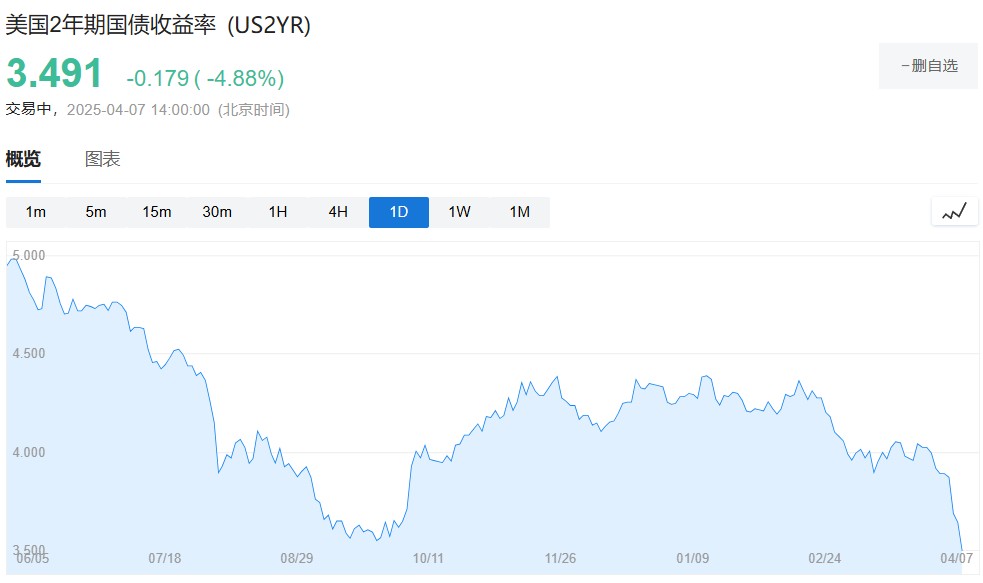
Task: Click the 删自选 button
Action: tap(928, 66)
